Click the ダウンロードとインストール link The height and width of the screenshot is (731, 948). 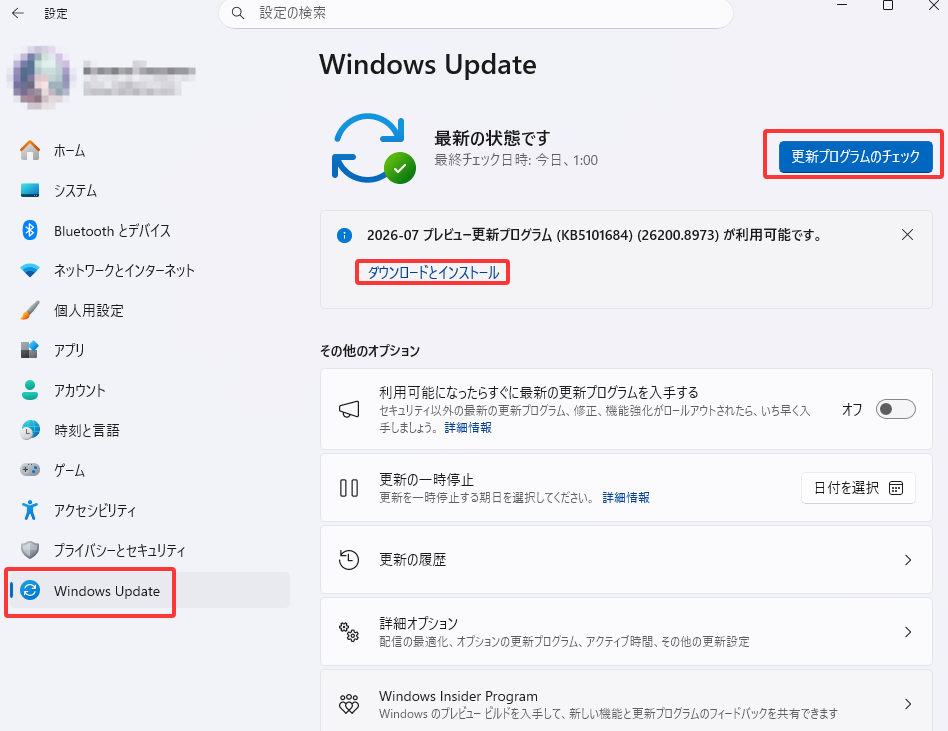click(x=433, y=273)
